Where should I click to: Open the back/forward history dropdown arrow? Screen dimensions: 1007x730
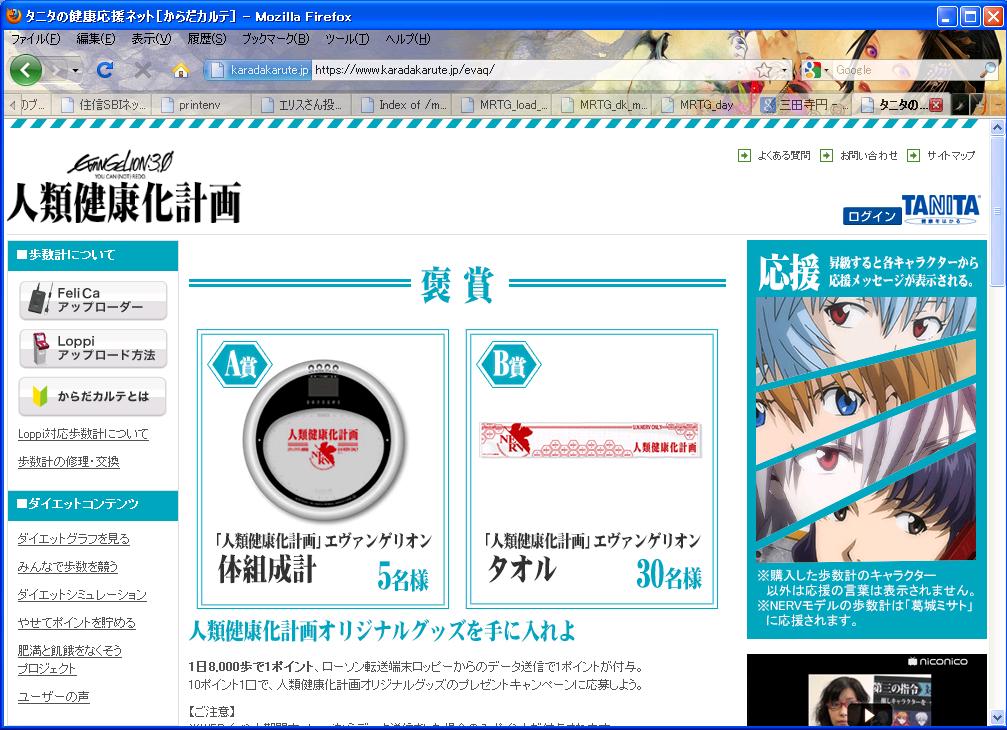76,70
